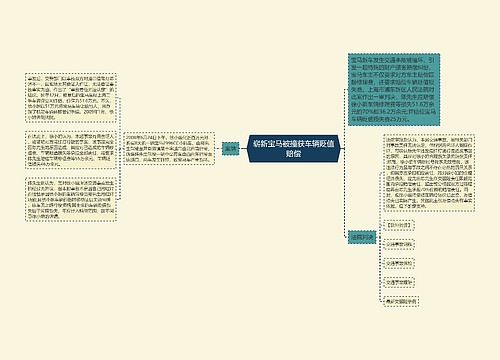Select the note beginning 陈先生则认为

71,199
